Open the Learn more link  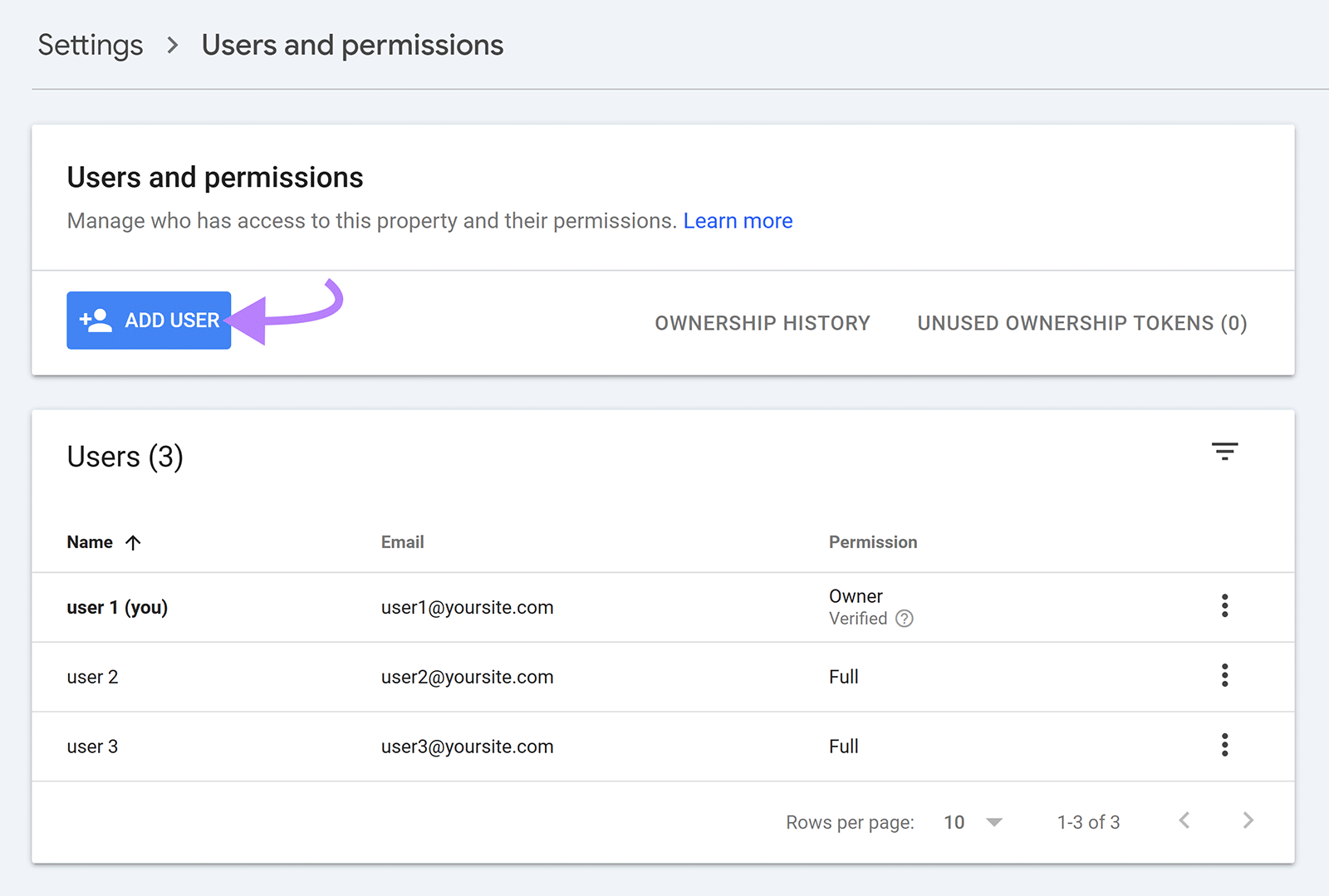pos(738,220)
